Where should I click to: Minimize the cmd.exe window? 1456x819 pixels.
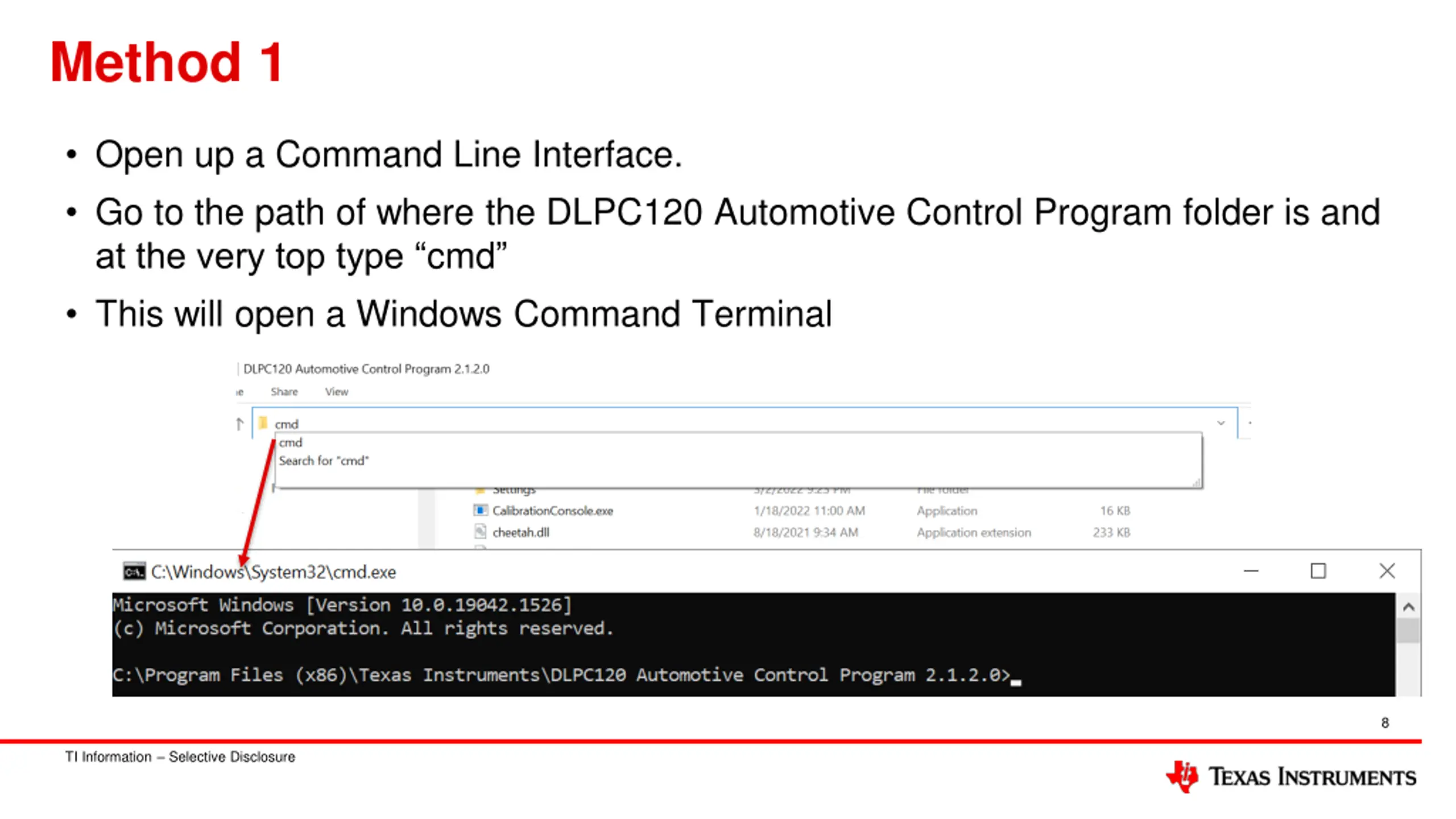point(1251,571)
